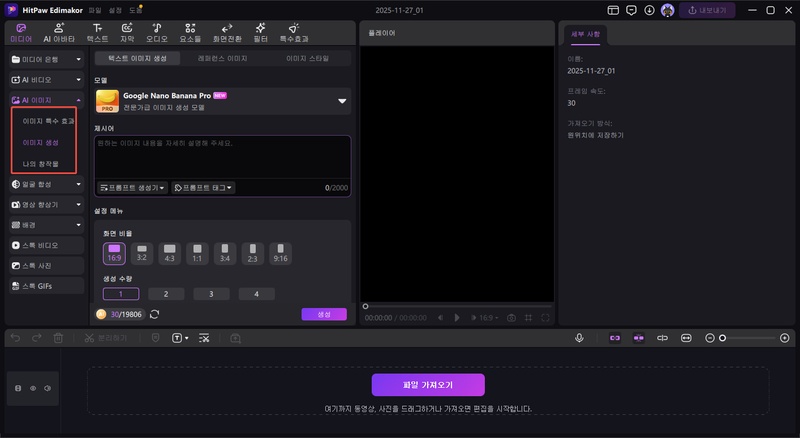This screenshot has height=438, width=800.
Task: Open the 미디어 media tab
Action: (21, 33)
